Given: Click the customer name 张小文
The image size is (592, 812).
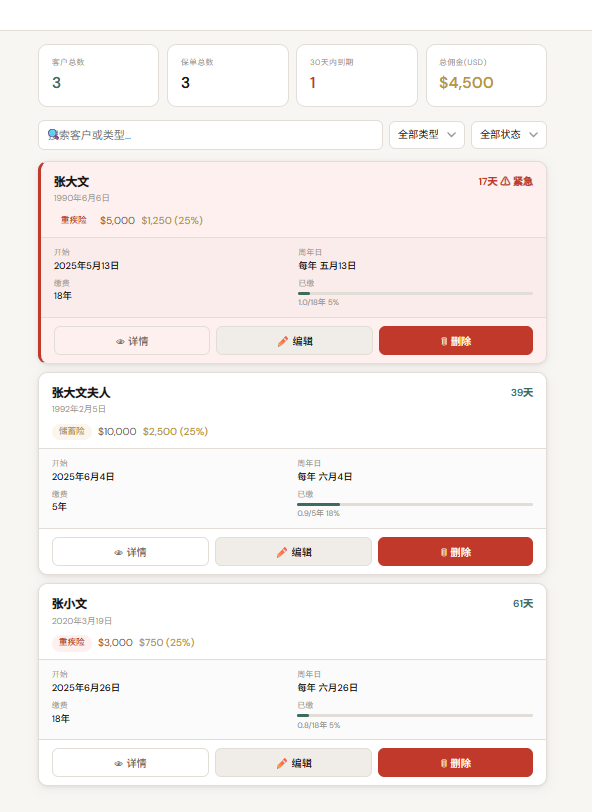Looking at the screenshot, I should (x=69, y=604).
